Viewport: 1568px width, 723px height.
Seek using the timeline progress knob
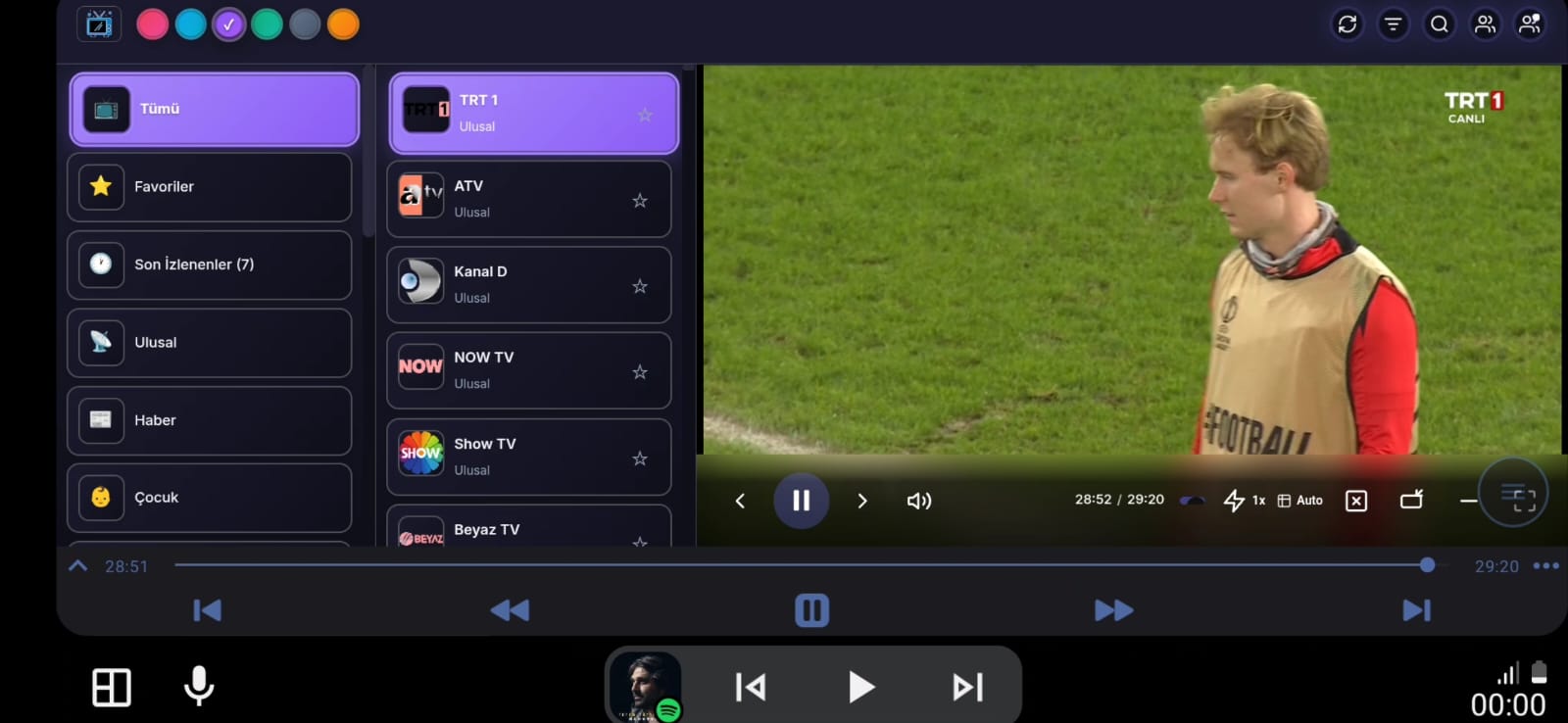(x=1427, y=565)
